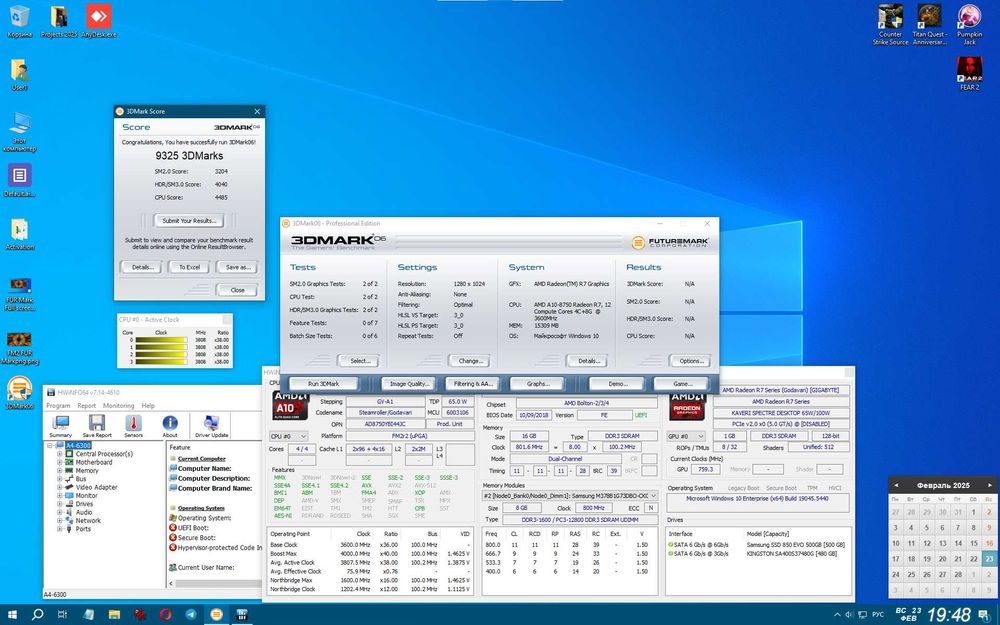Click Save as button in Score window

coord(238,267)
